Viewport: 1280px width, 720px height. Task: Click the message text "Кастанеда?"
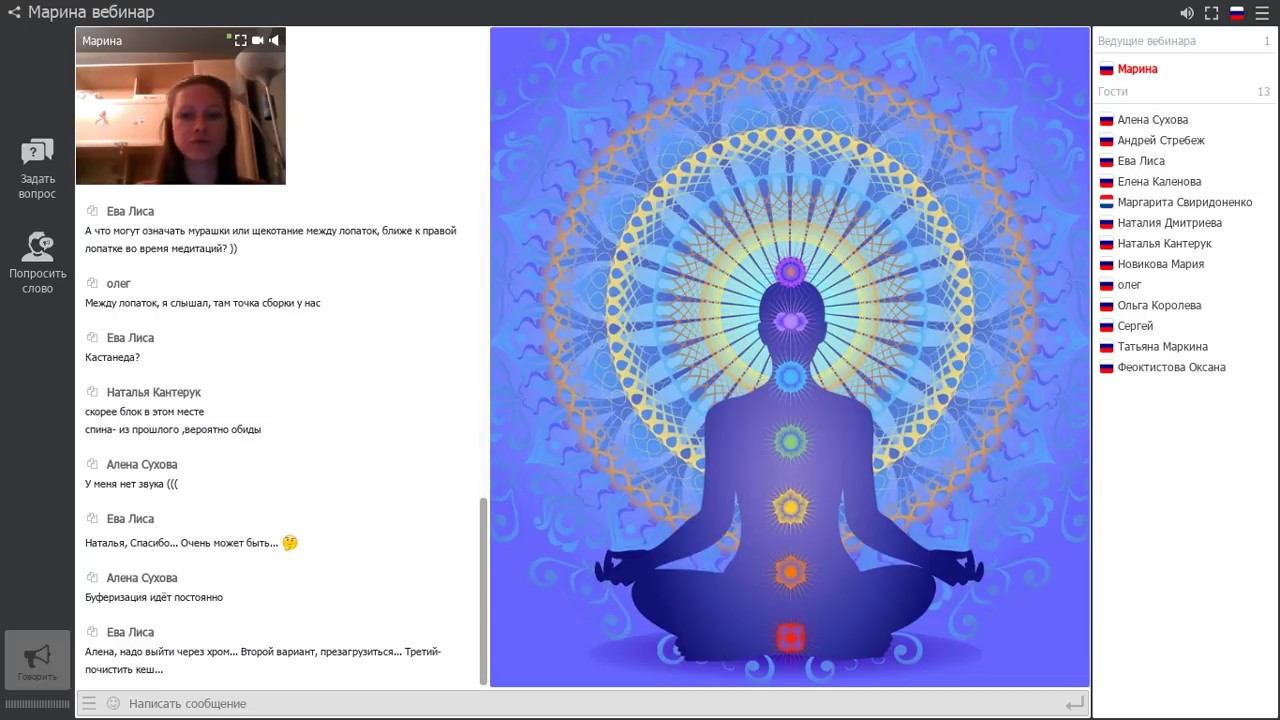coord(112,357)
